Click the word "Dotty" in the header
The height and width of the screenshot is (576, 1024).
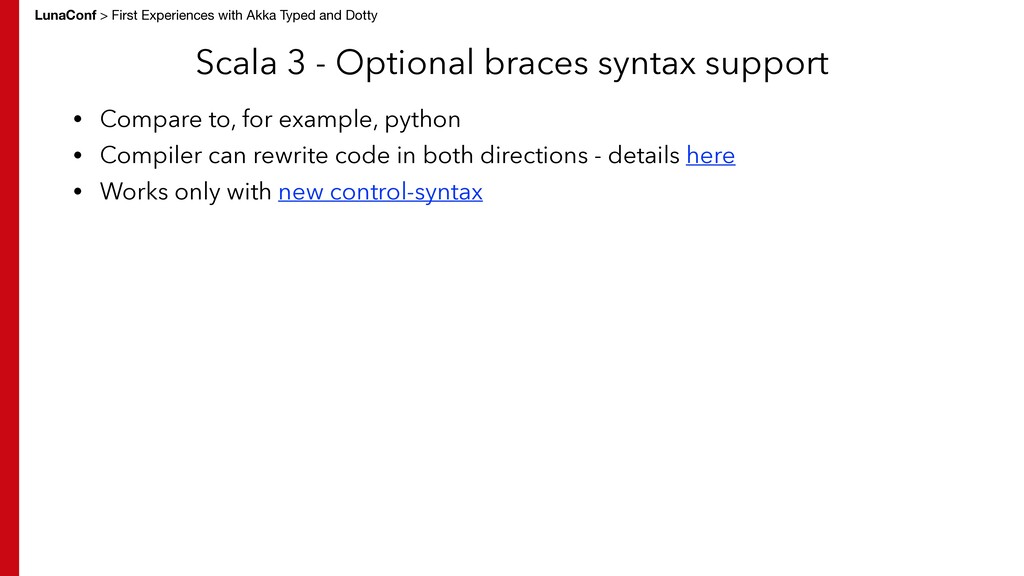click(359, 15)
